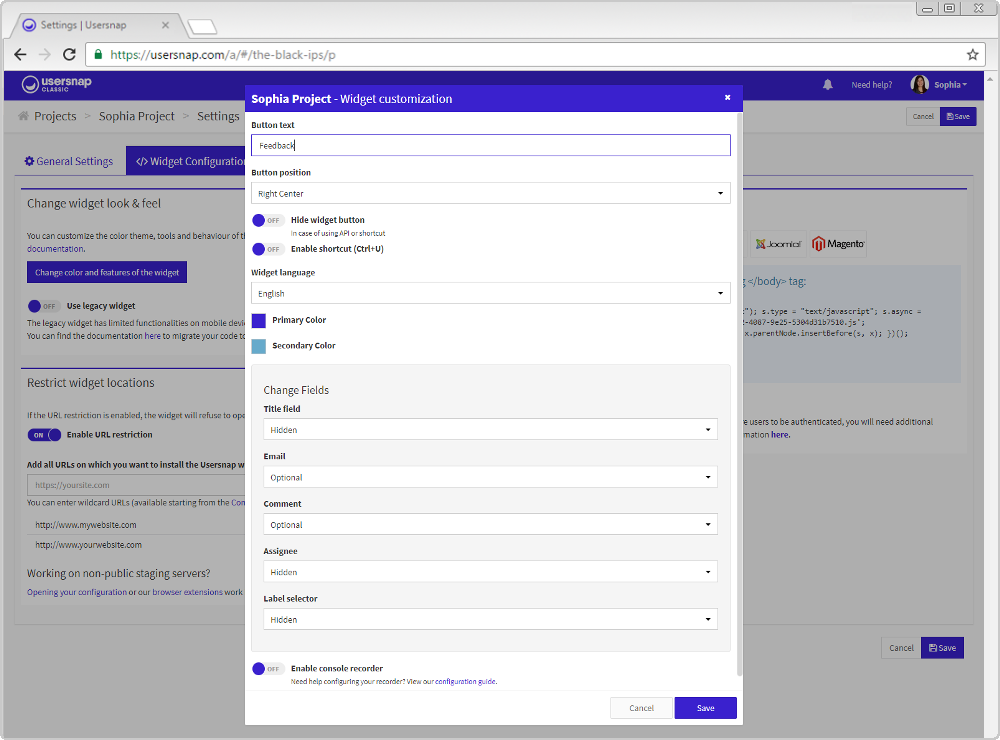This screenshot has width=1000, height=740.
Task: Toggle Hide widget button switch
Action: [x=268, y=220]
